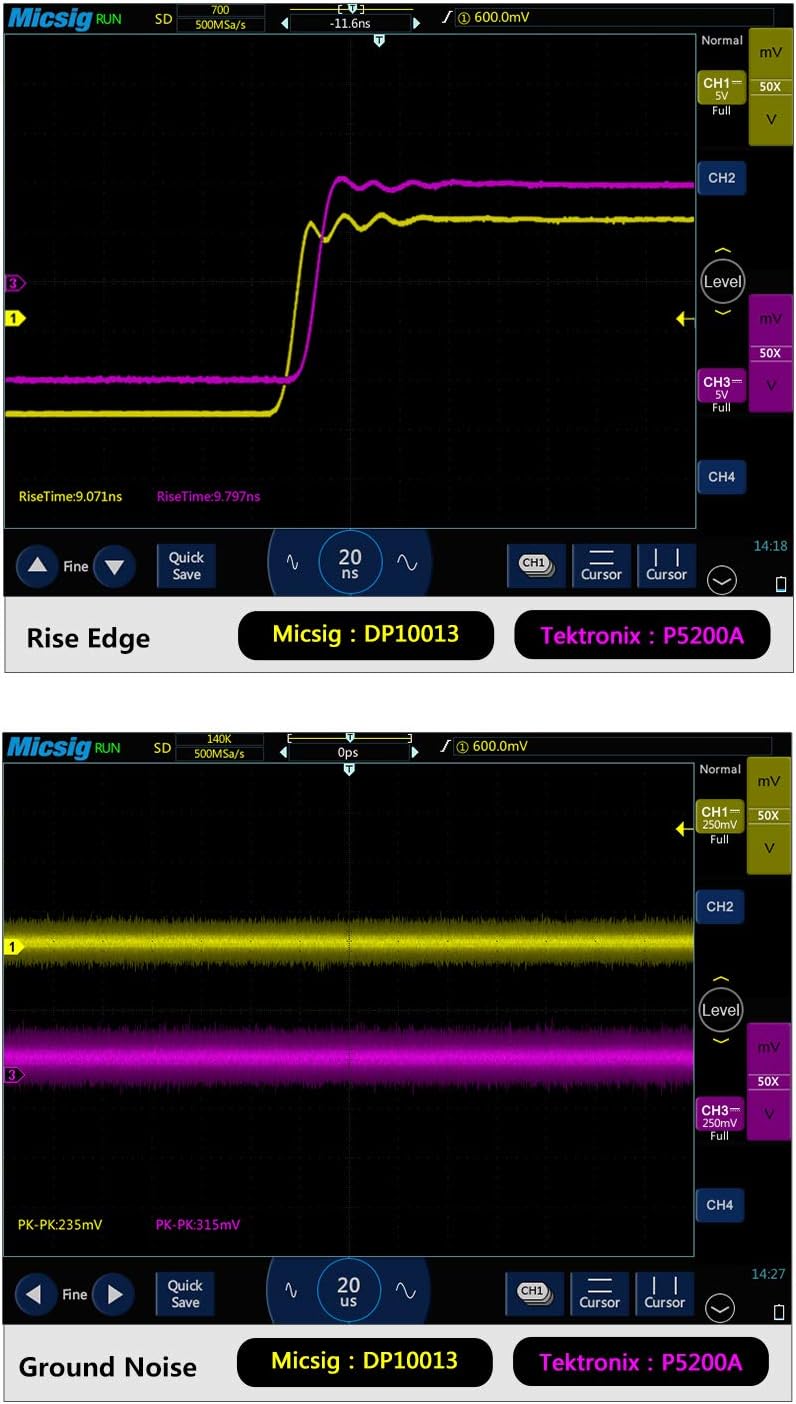Toggle RUN state in the Rise Edge screen
This screenshot has height=1404, width=796.
pos(109,19)
